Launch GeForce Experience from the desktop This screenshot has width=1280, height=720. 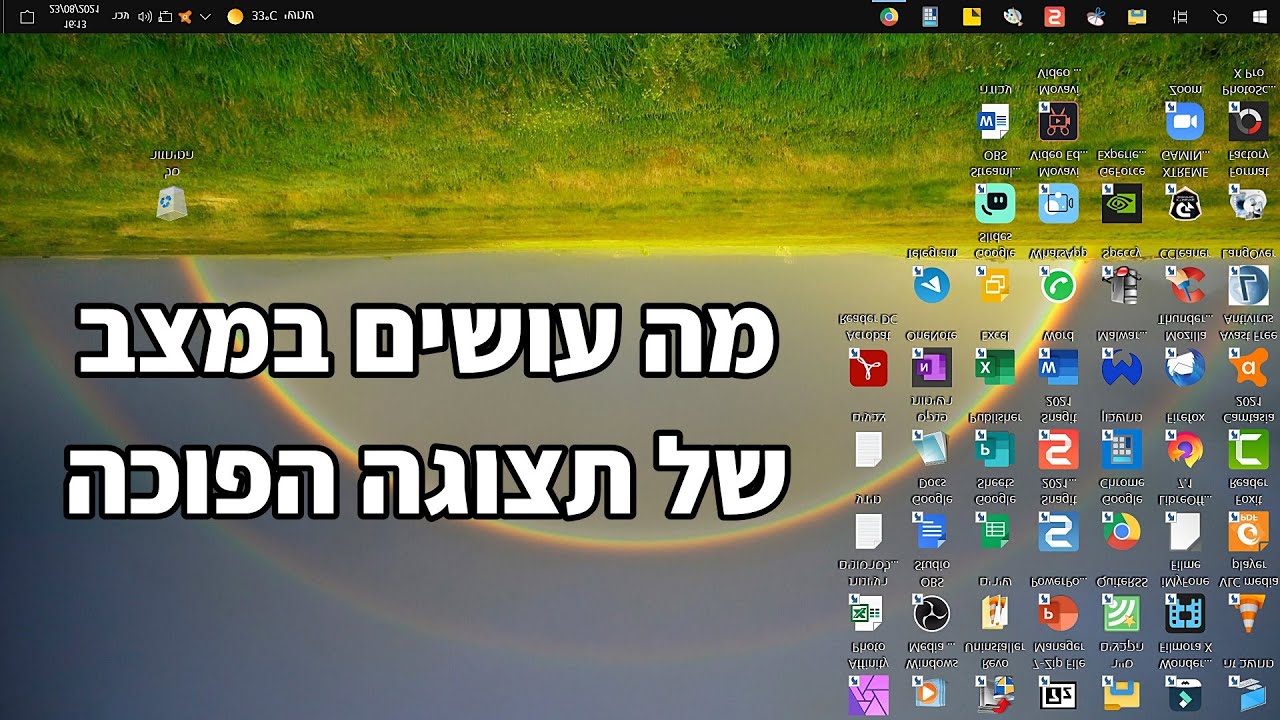click(x=1121, y=204)
